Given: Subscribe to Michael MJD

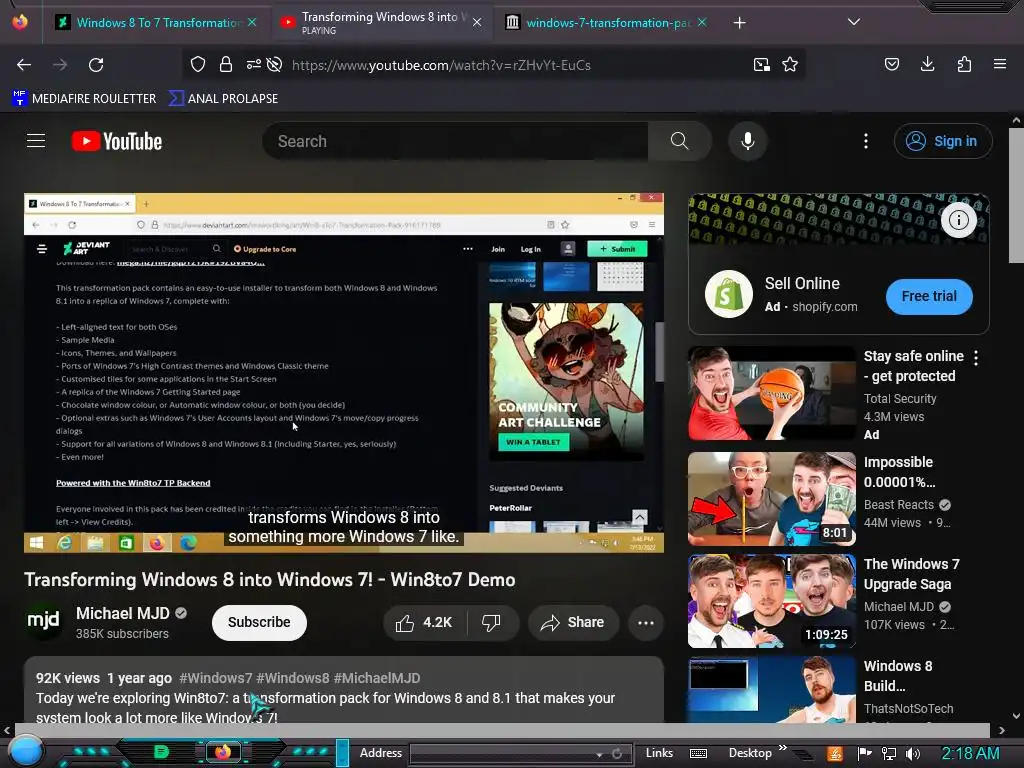Looking at the screenshot, I should click(259, 622).
